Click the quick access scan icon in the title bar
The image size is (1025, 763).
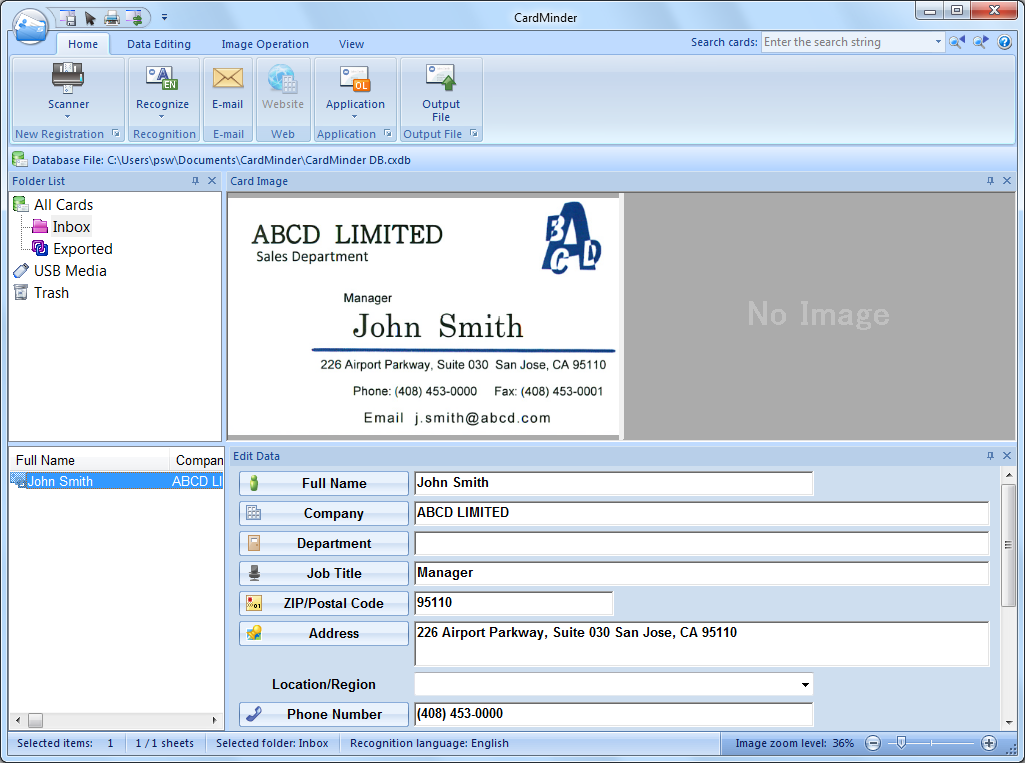click(67, 18)
